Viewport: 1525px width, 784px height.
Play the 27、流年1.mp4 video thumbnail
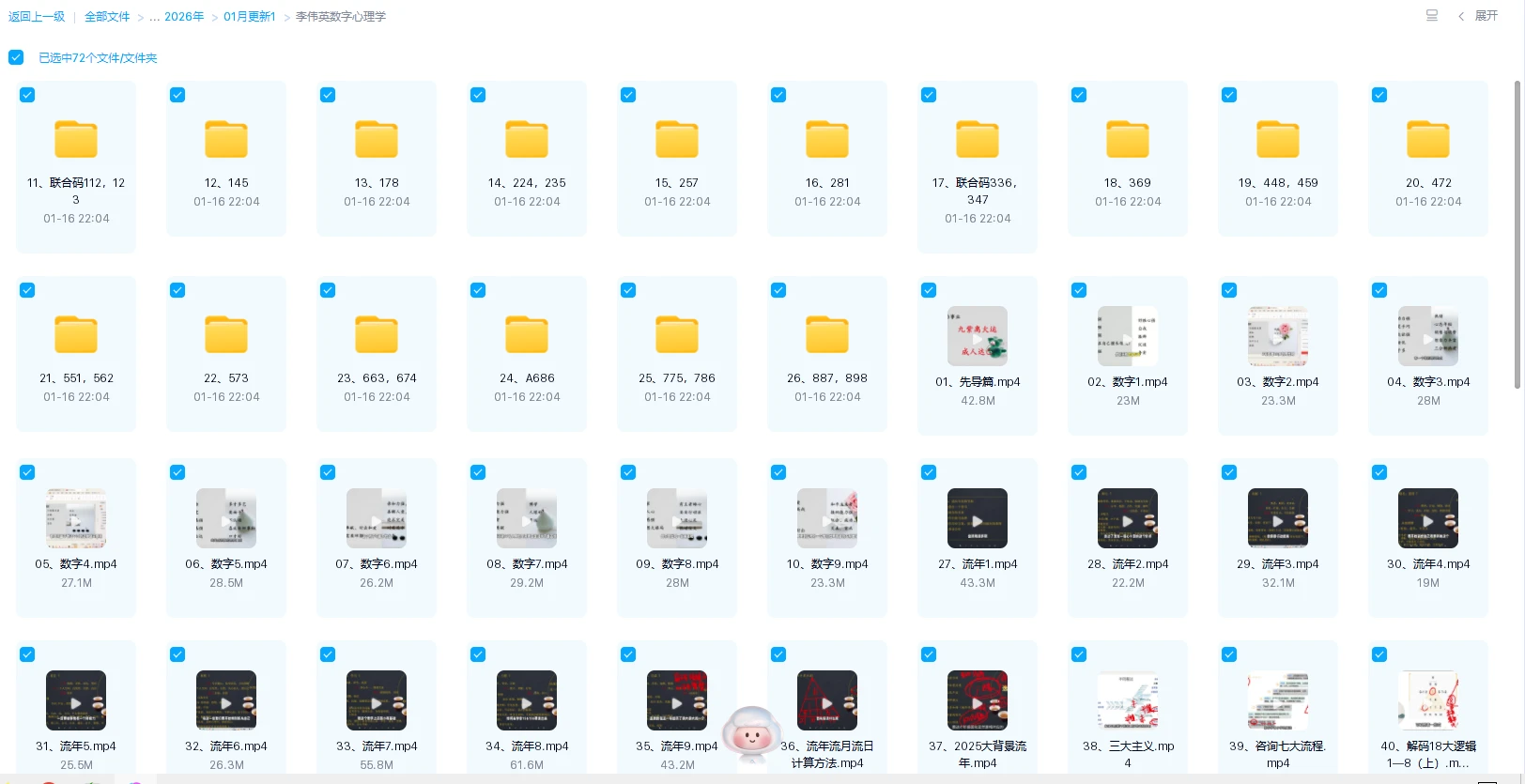click(978, 519)
